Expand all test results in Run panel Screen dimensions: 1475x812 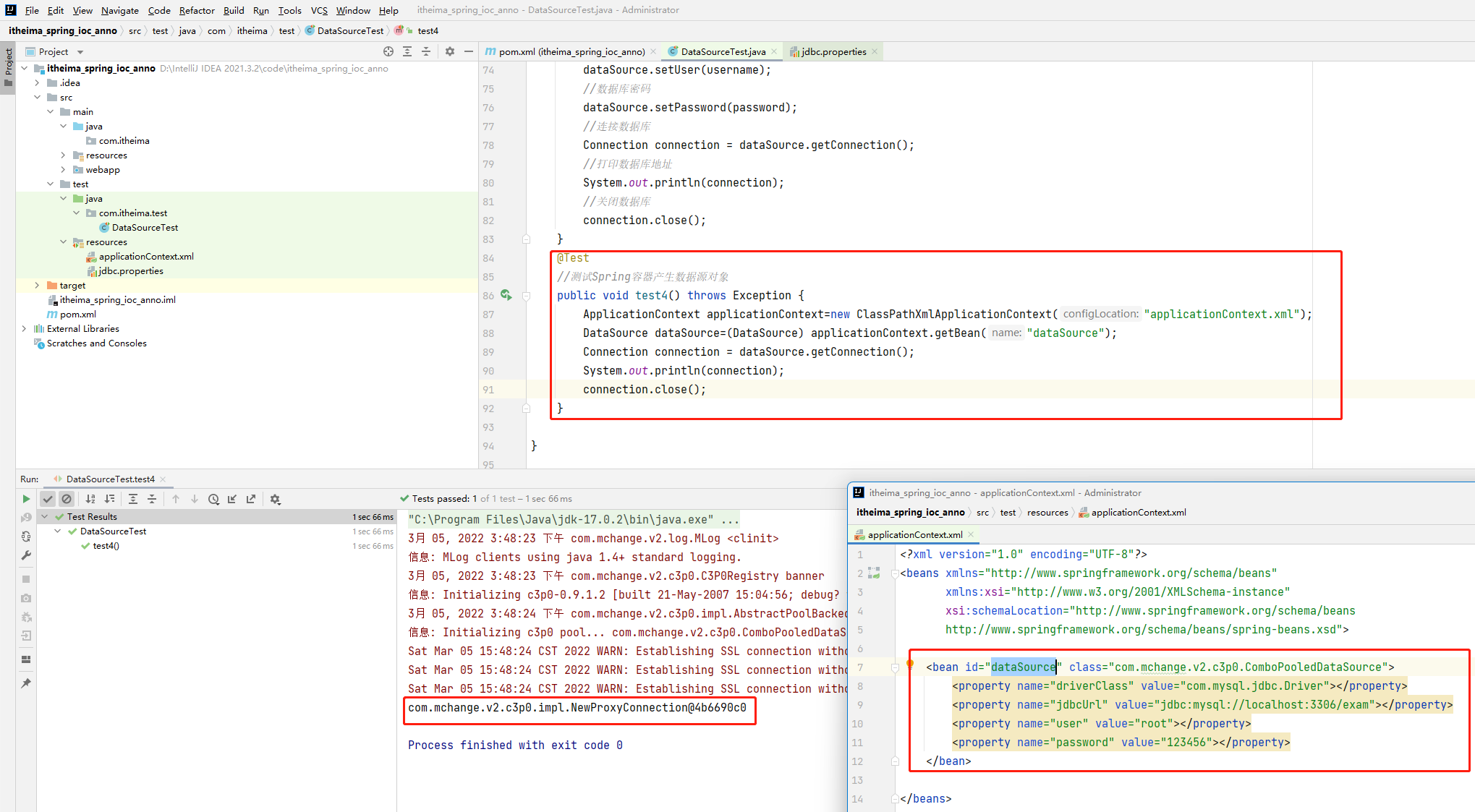pos(133,499)
